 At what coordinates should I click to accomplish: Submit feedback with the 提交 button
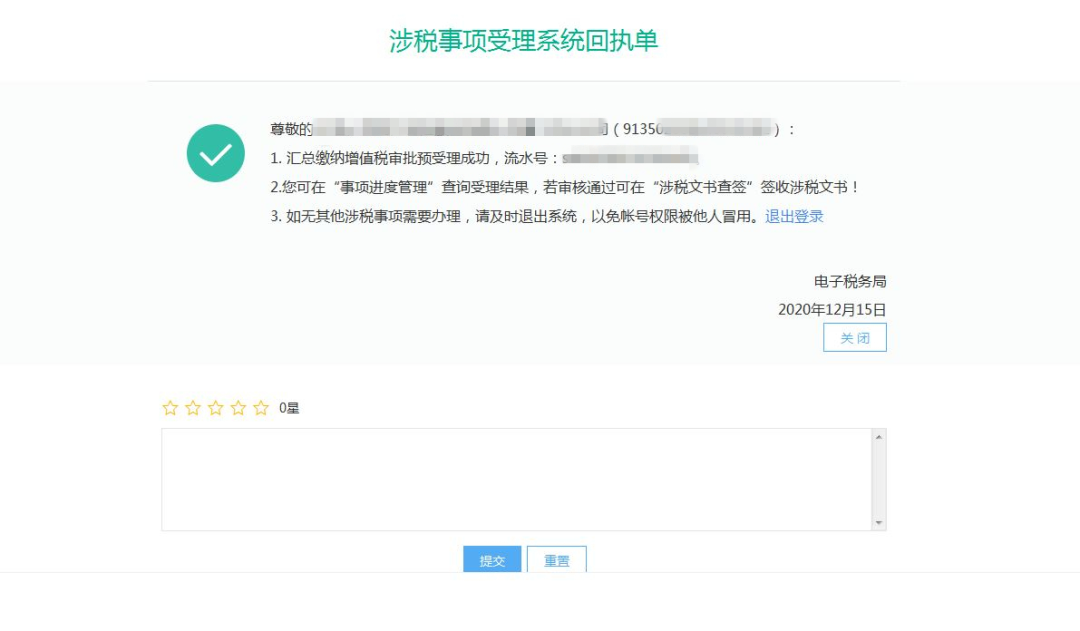[x=492, y=559]
